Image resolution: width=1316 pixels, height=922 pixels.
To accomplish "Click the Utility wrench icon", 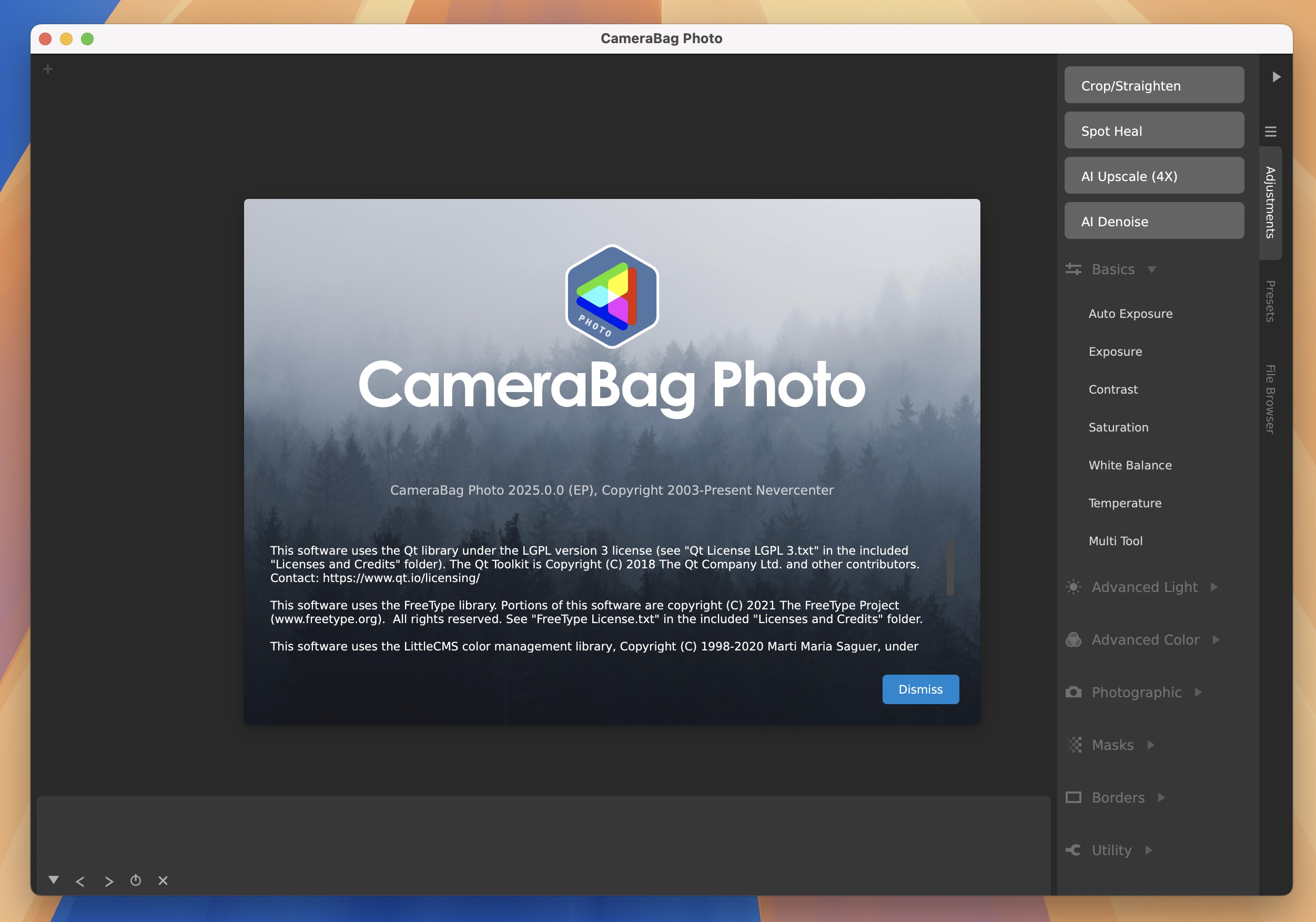I will click(x=1073, y=850).
